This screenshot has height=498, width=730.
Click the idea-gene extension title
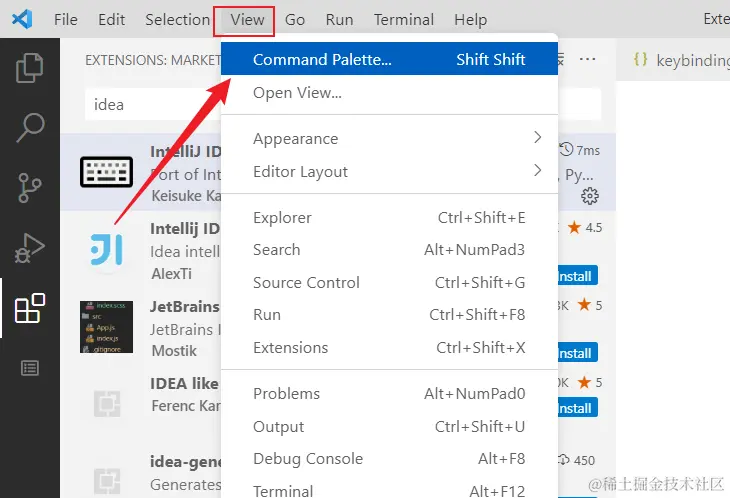tap(185, 461)
